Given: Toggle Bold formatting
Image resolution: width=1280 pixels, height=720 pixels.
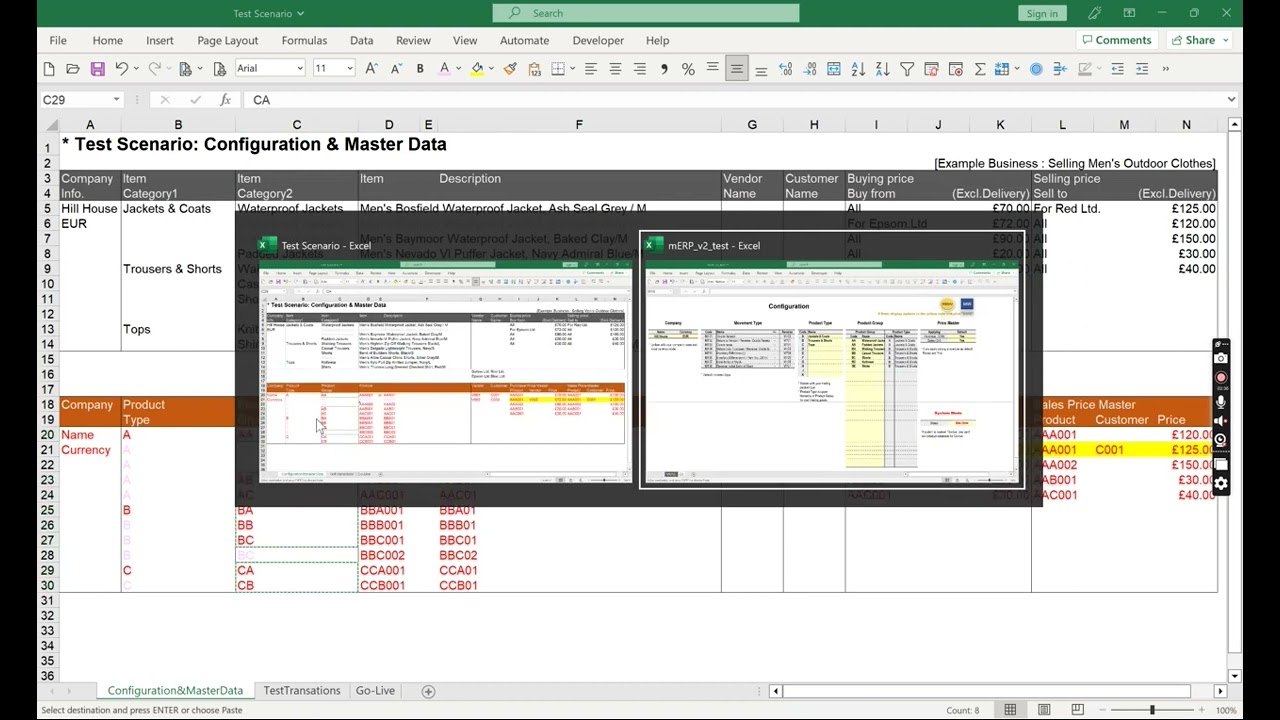Looking at the screenshot, I should 420,69.
